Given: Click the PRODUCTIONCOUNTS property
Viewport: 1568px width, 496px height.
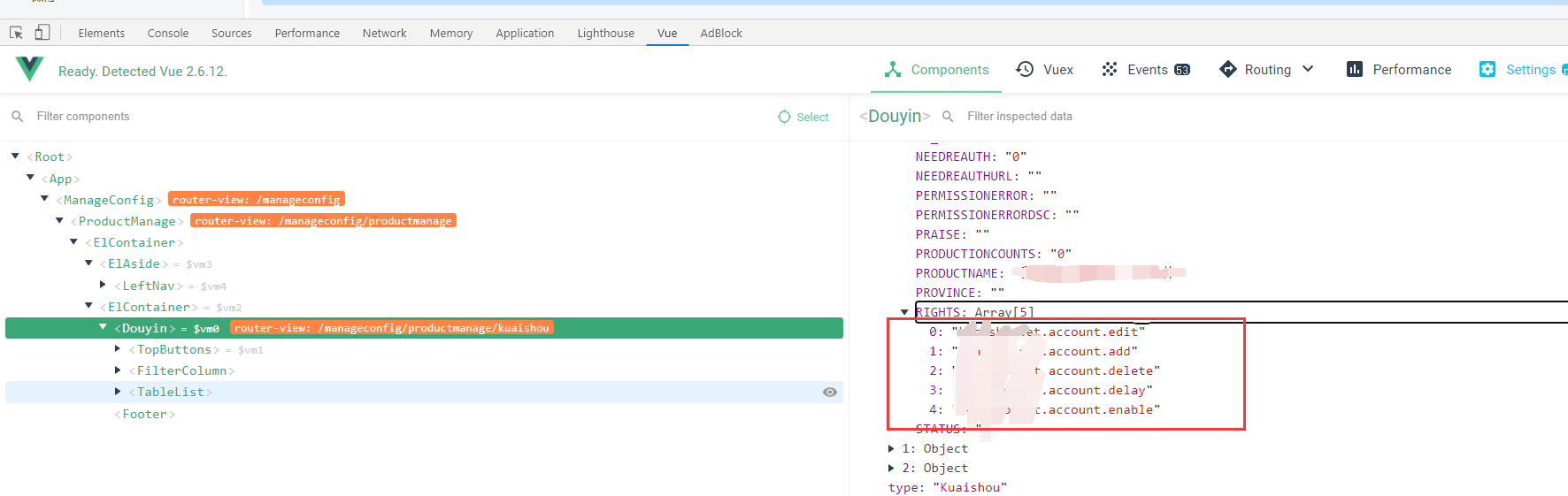Looking at the screenshot, I should tap(993, 254).
